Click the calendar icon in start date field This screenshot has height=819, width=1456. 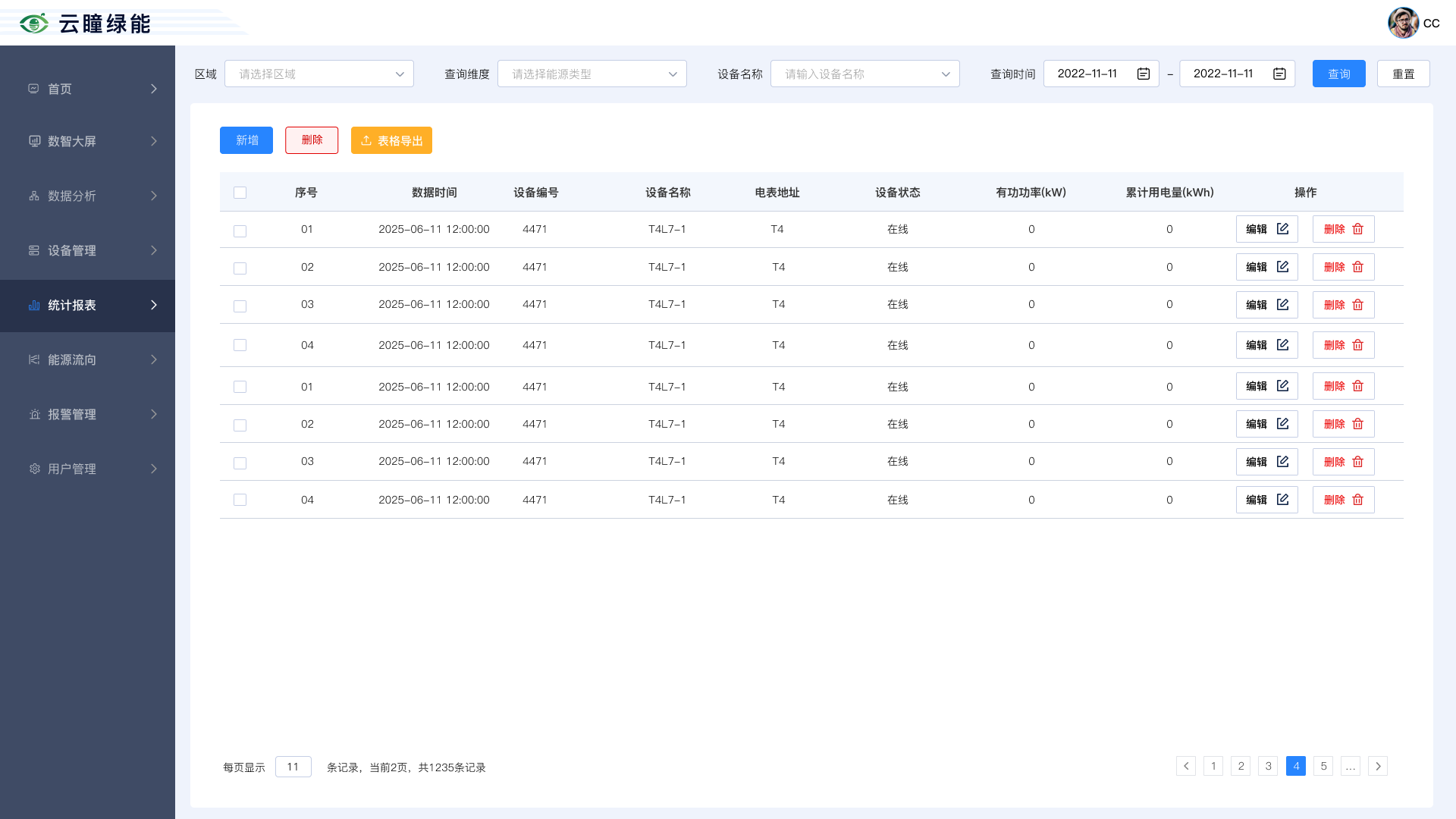(1144, 74)
